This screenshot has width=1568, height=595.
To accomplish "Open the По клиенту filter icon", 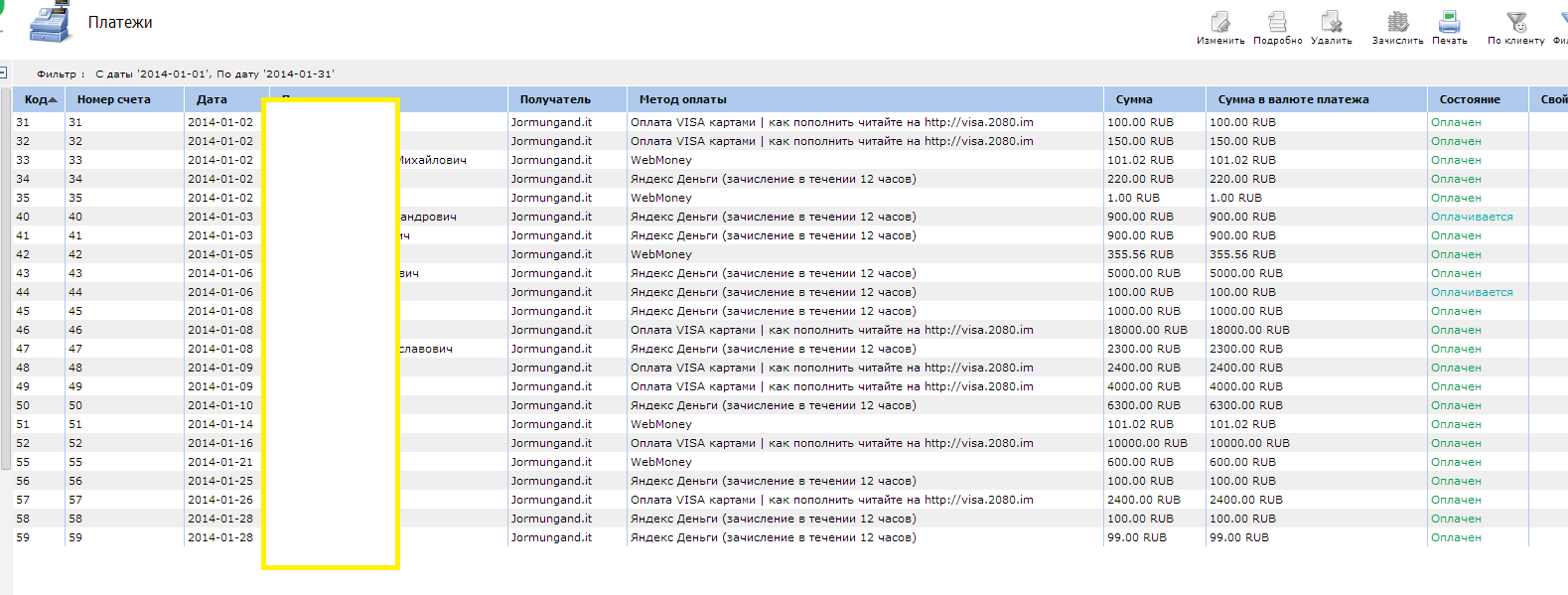I will [1515, 22].
